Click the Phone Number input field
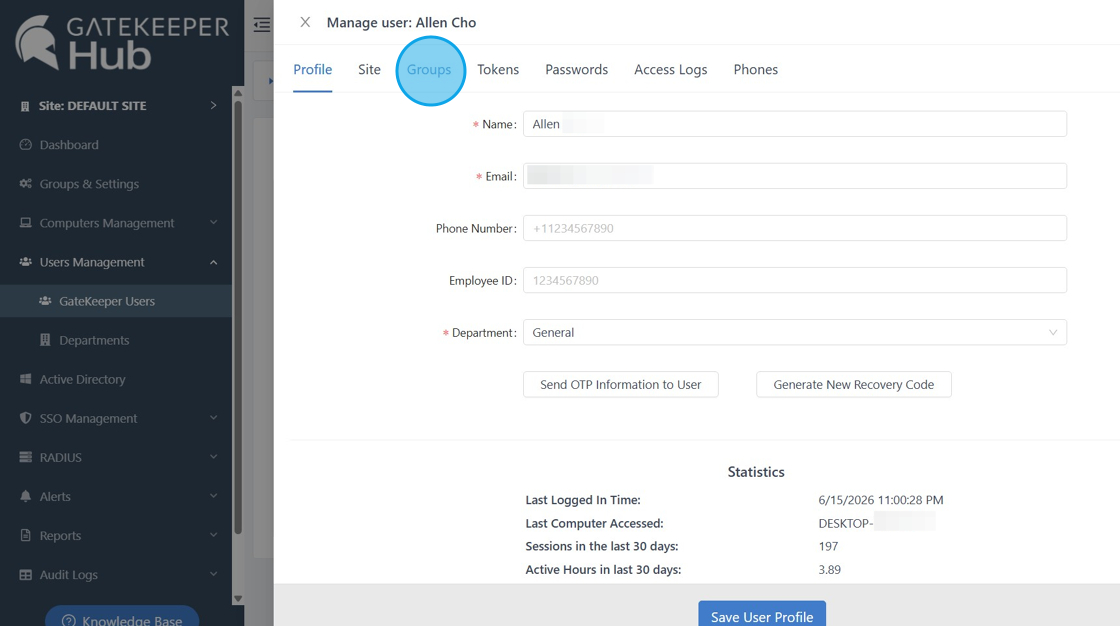Image resolution: width=1120 pixels, height=626 pixels. tap(795, 228)
